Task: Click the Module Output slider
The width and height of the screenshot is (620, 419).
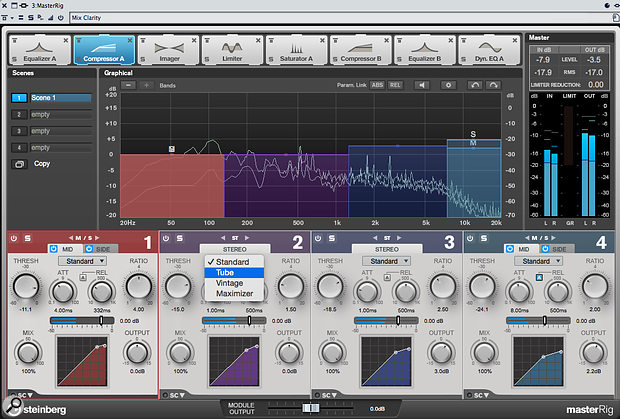Action: [311, 408]
